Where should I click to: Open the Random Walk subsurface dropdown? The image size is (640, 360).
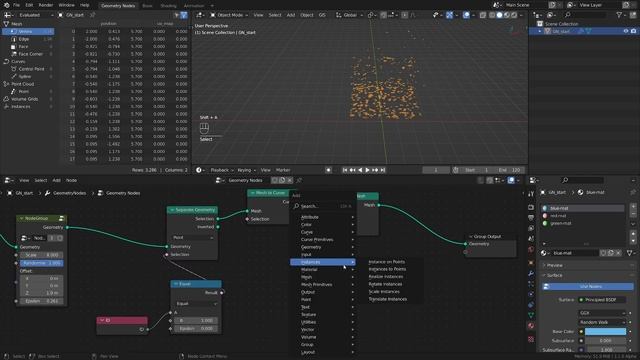[x=602, y=322]
